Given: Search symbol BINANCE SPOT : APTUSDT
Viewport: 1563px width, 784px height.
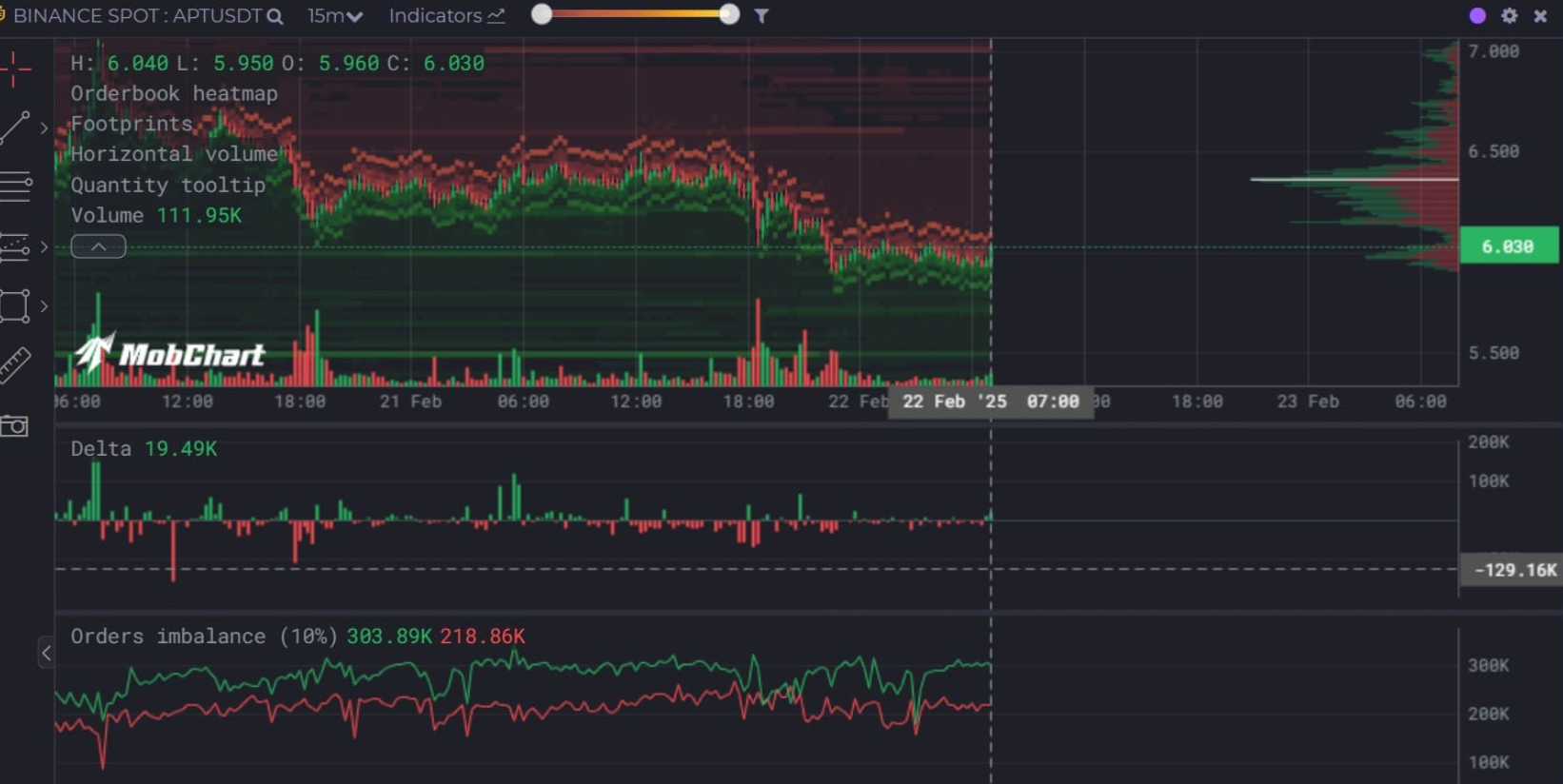Looking at the screenshot, I should pyautogui.click(x=137, y=16).
